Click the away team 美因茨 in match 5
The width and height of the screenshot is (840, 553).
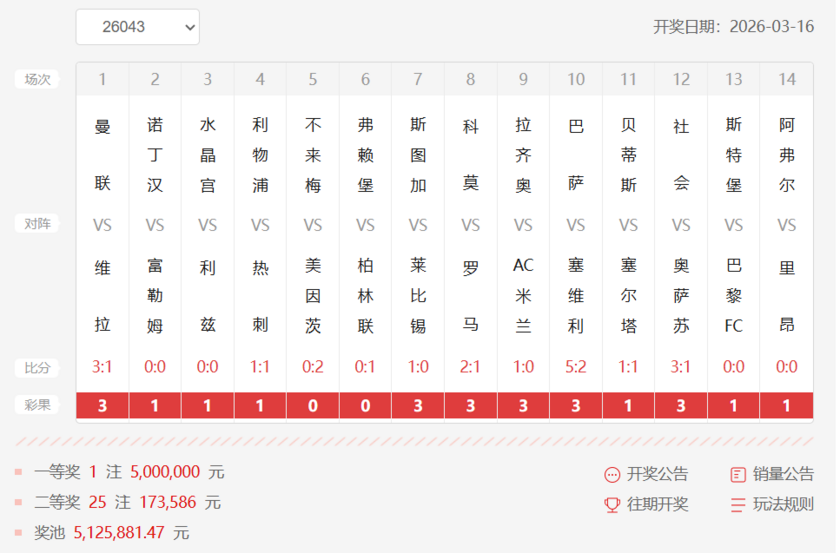click(x=313, y=295)
